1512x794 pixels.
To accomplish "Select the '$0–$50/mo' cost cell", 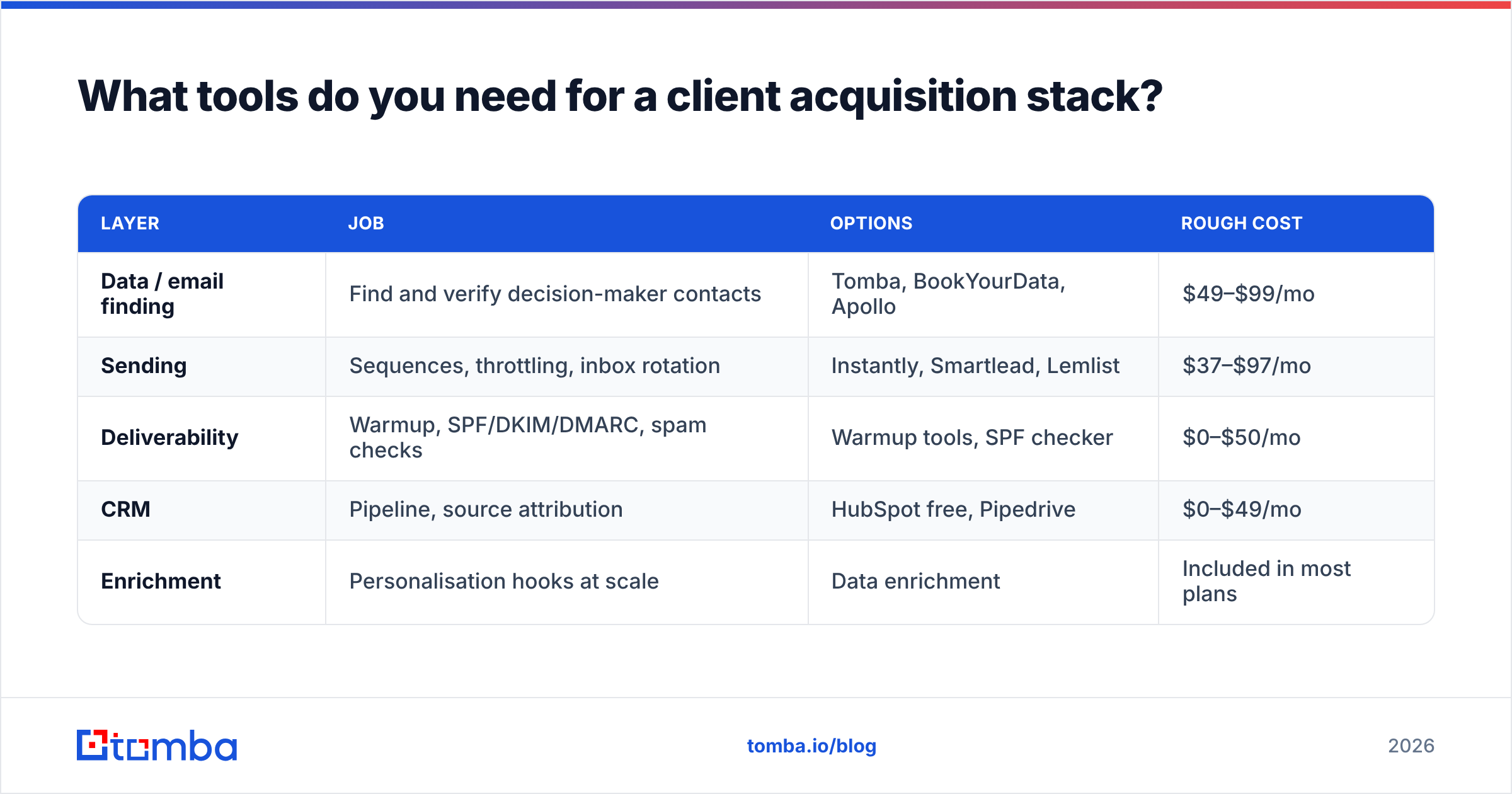I will [1296, 439].
